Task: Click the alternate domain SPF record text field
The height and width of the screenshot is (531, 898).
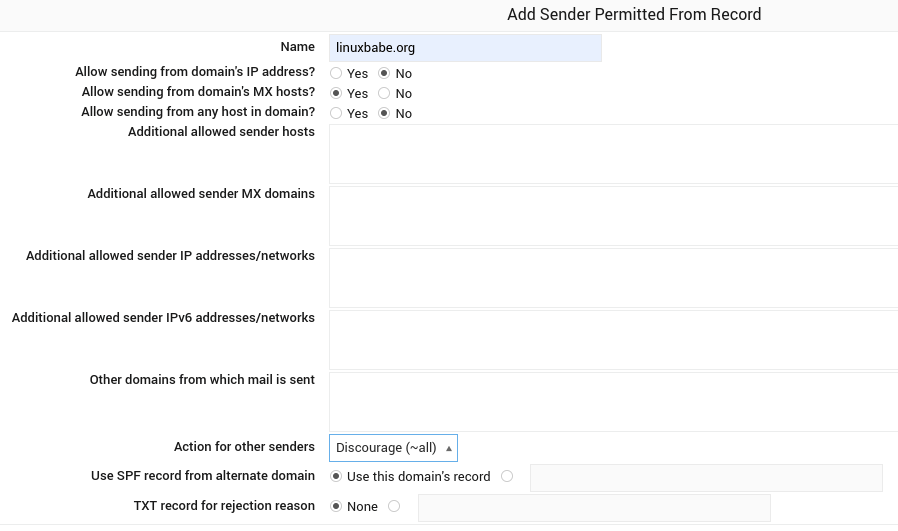Action: click(x=705, y=478)
